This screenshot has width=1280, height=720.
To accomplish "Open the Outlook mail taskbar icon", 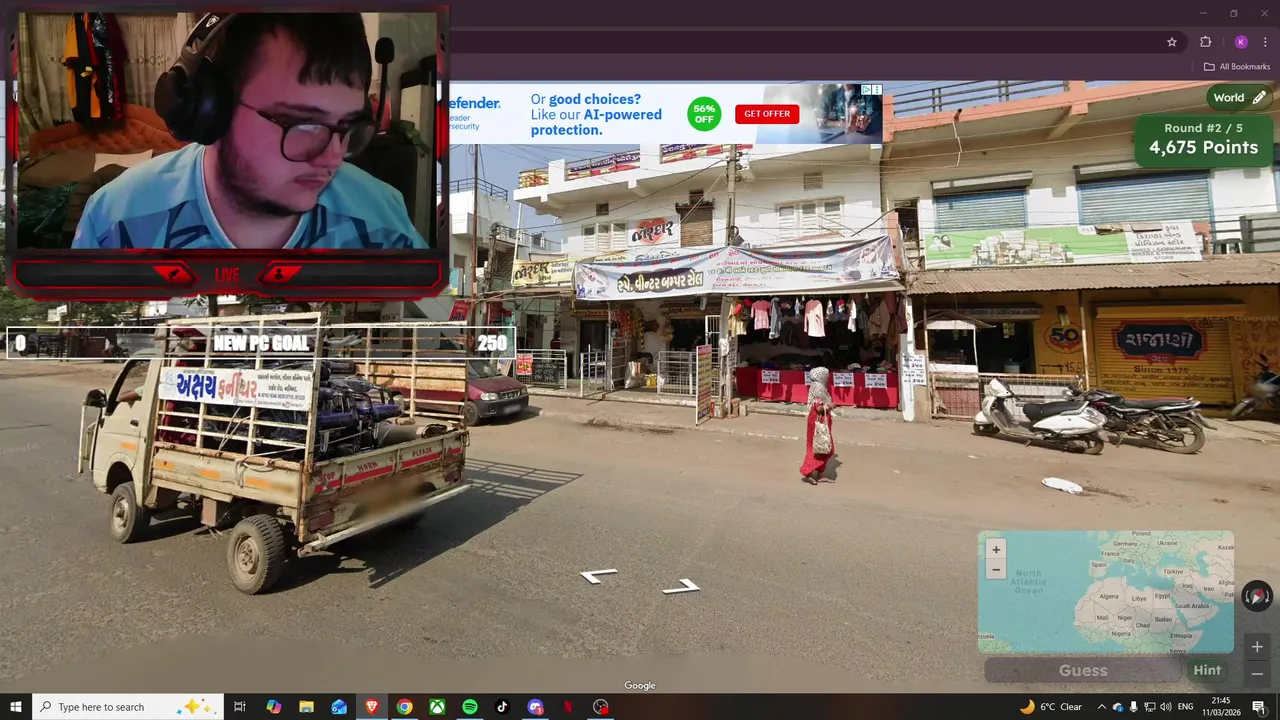I will pos(339,707).
